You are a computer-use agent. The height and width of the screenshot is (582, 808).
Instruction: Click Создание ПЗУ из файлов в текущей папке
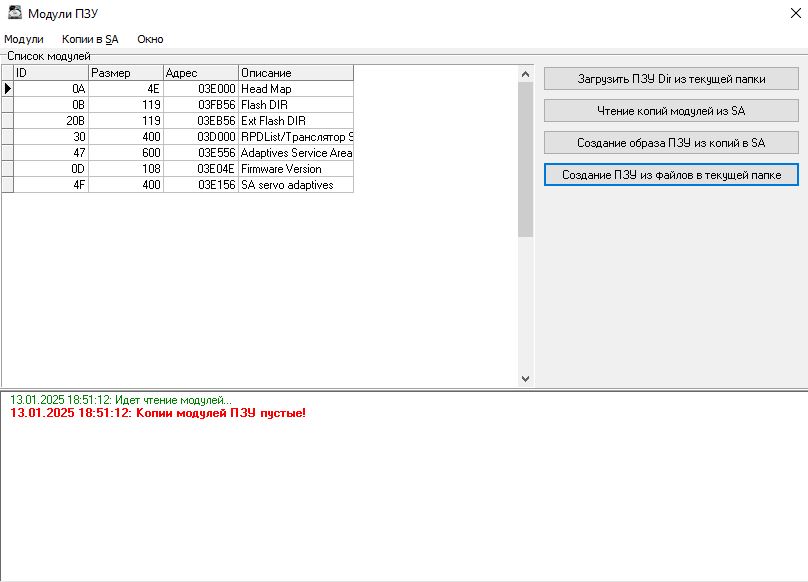tap(671, 175)
